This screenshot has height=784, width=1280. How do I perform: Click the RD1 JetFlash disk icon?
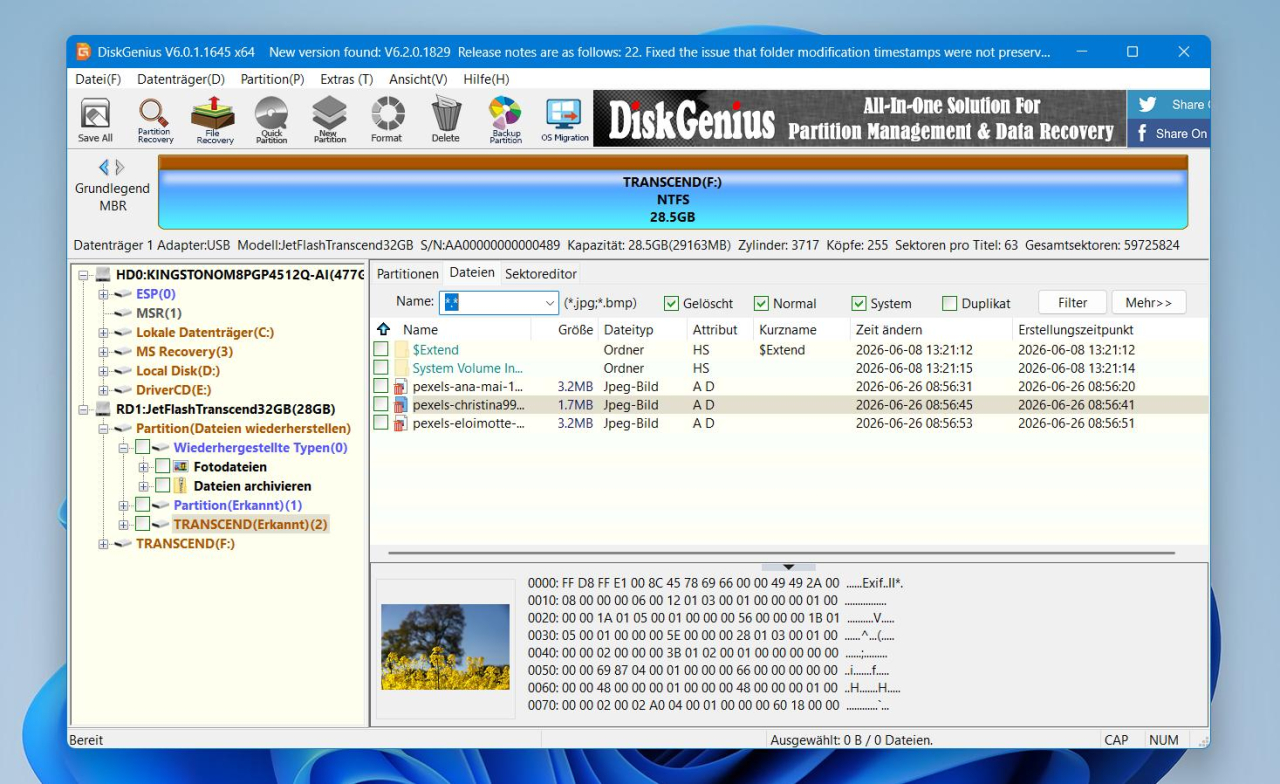pyautogui.click(x=103, y=409)
